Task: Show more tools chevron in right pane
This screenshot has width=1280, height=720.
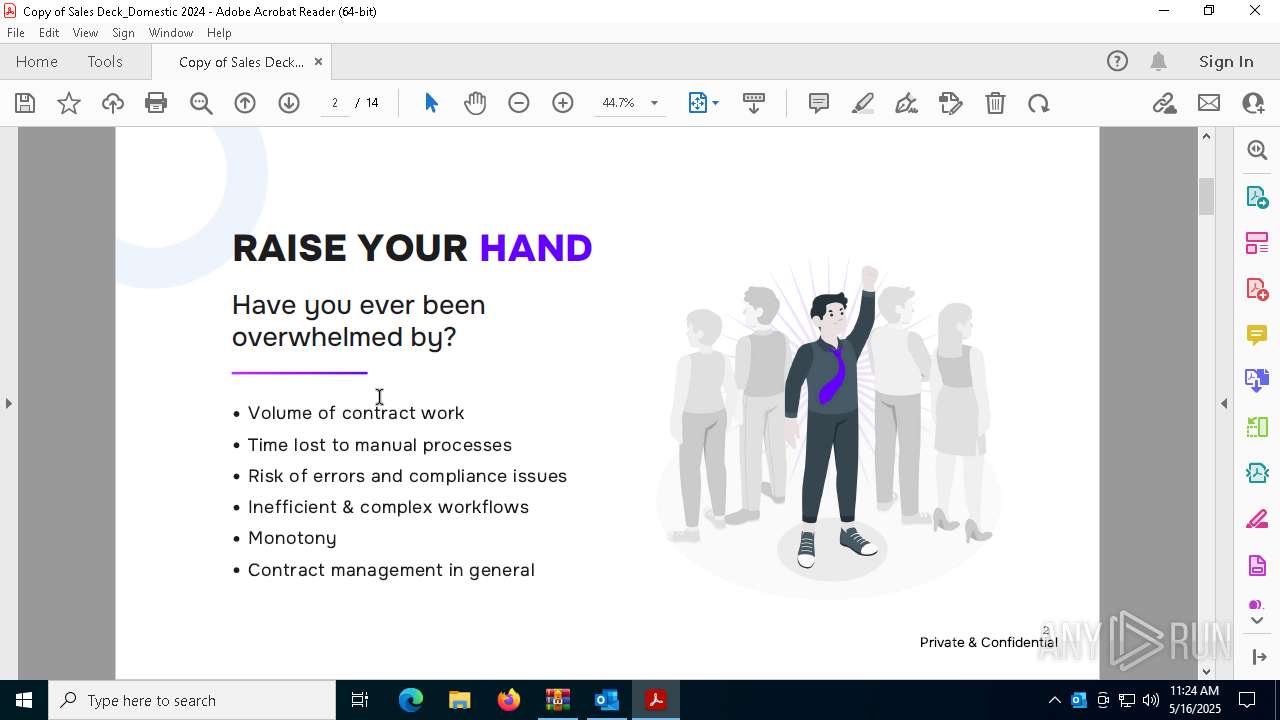Action: pos(1257,621)
